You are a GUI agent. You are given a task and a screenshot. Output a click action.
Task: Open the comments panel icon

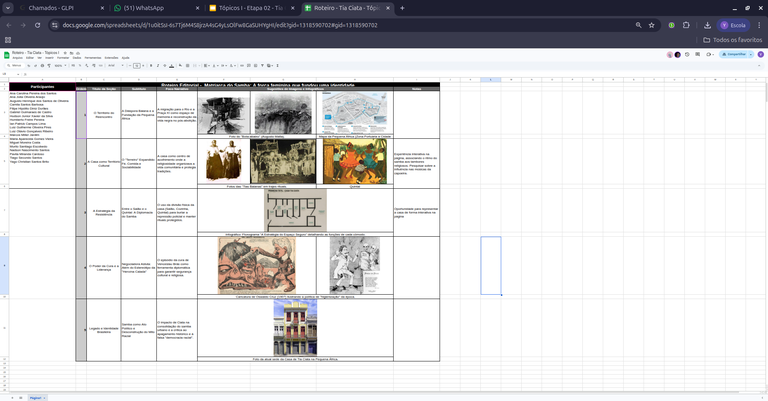[x=697, y=54]
